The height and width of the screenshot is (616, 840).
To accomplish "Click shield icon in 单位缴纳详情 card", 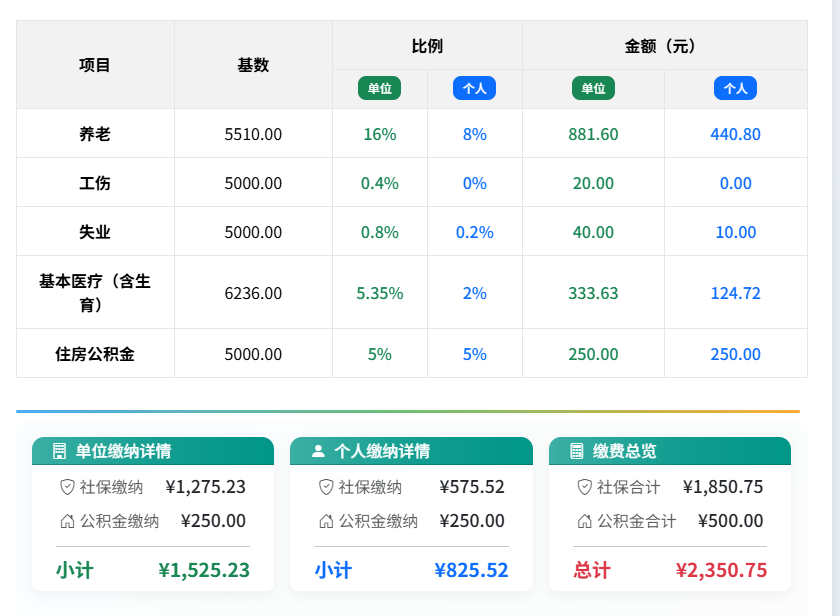I will (x=68, y=487).
